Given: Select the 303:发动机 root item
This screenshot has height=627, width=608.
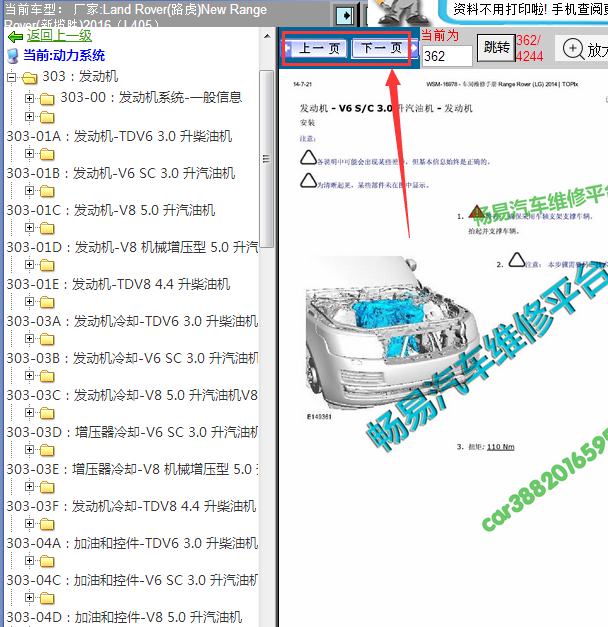Looking at the screenshot, I should [x=80, y=76].
